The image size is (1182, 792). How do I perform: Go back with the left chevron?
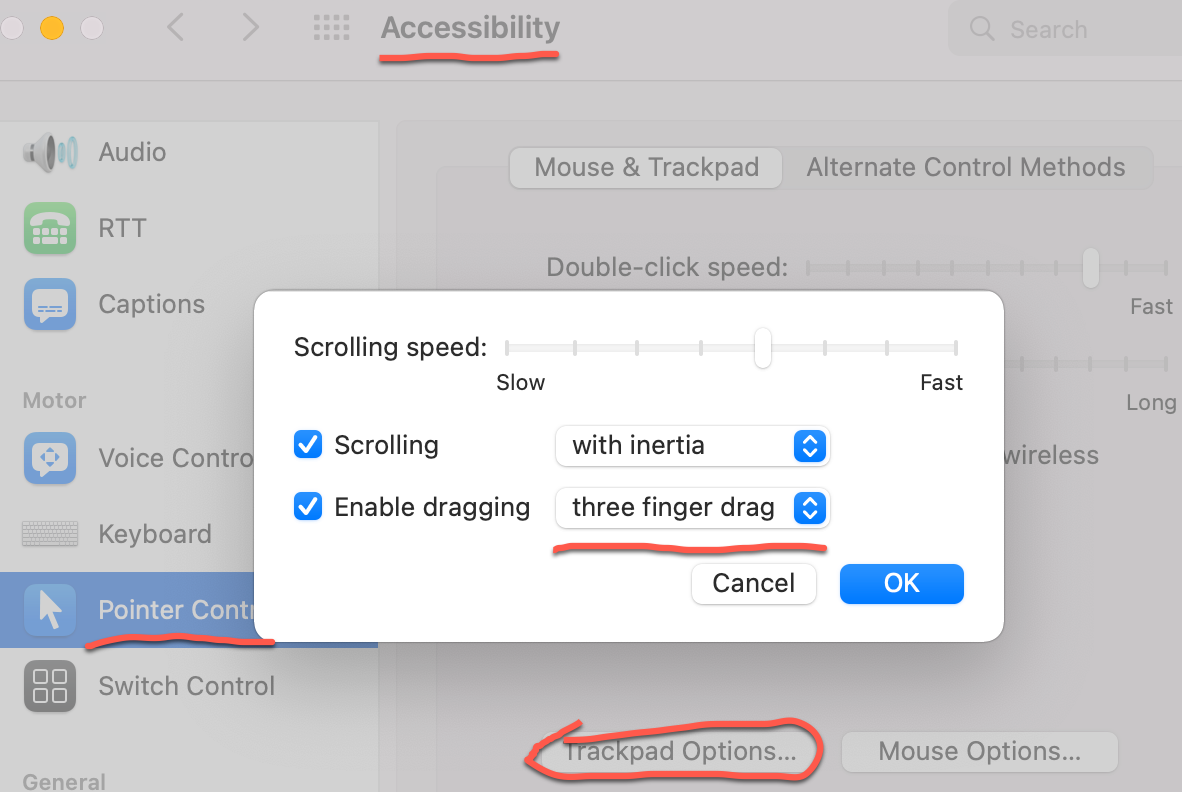176,28
